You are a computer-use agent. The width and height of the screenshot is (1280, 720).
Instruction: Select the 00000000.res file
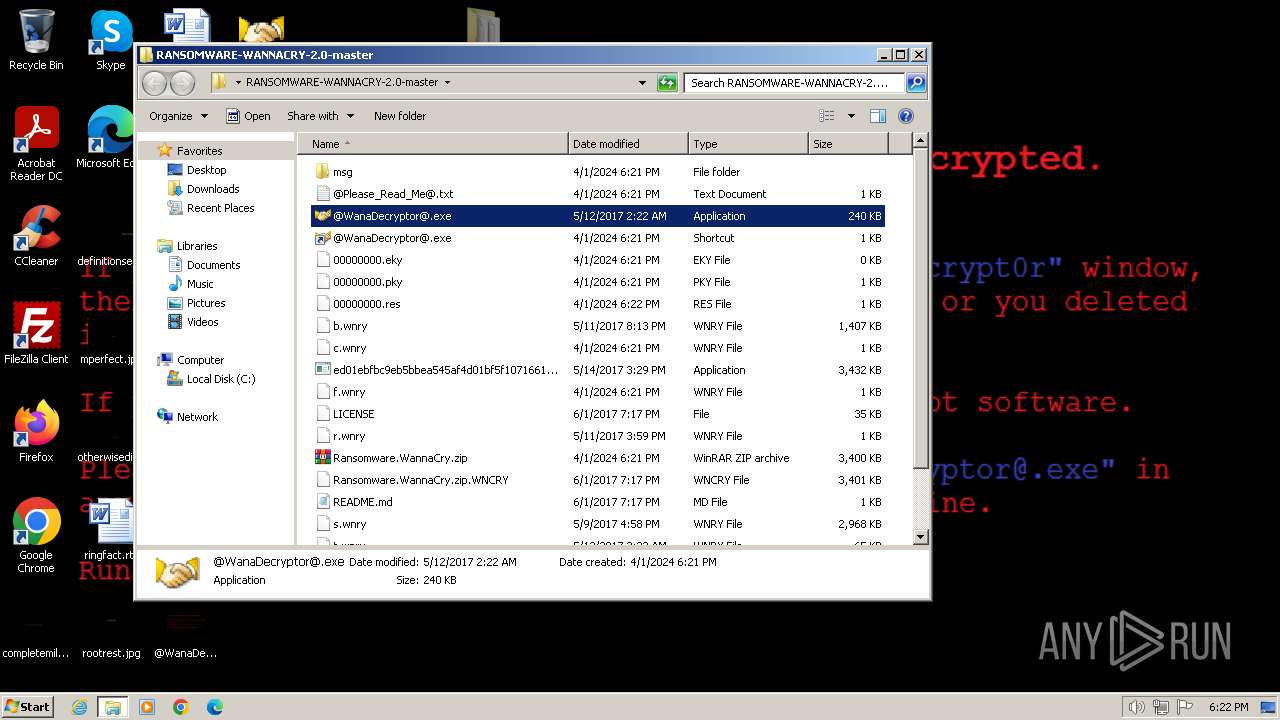598,304
